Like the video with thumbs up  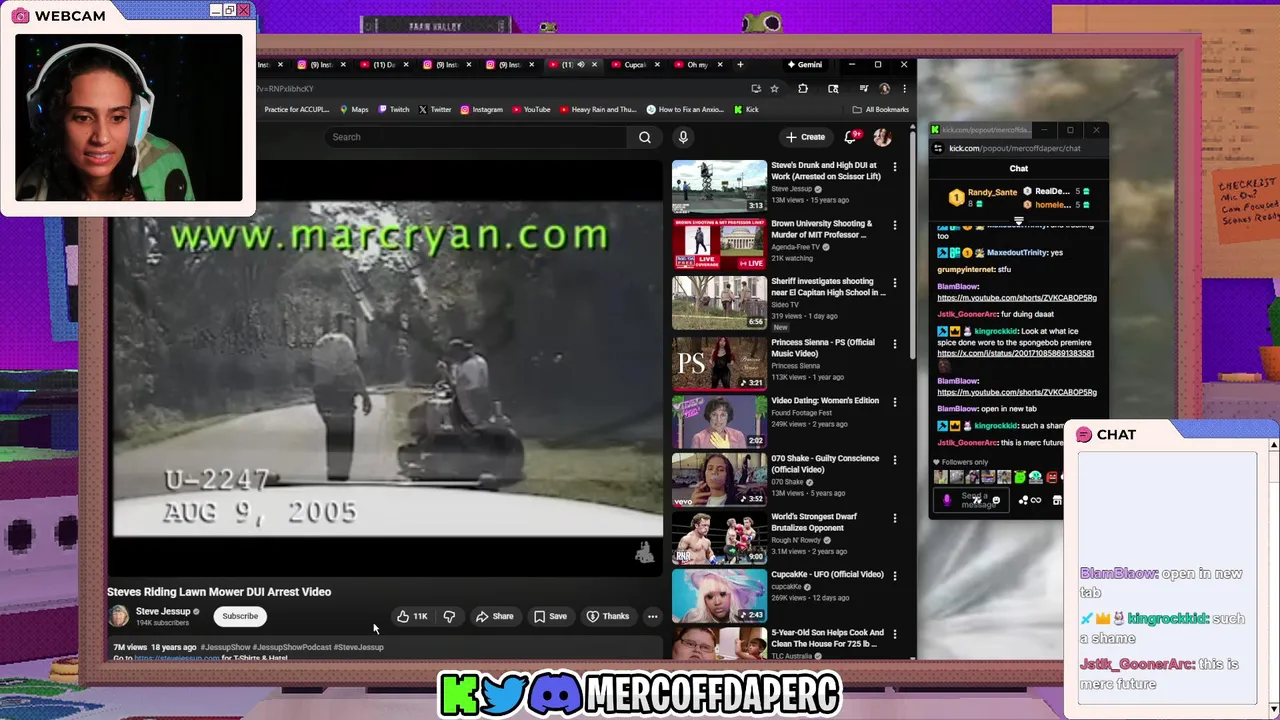tap(412, 616)
